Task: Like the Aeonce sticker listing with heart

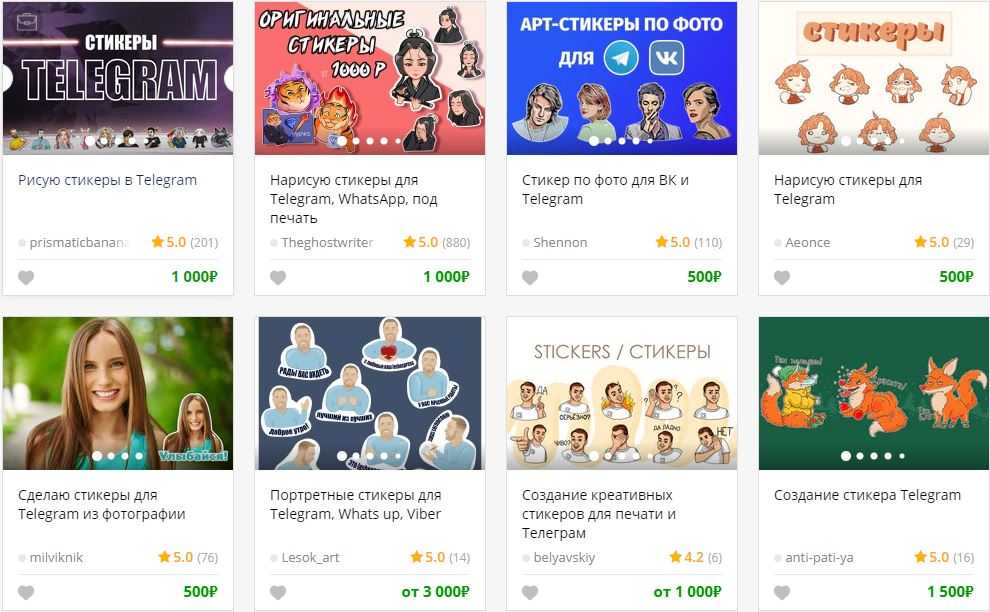Action: pos(782,277)
